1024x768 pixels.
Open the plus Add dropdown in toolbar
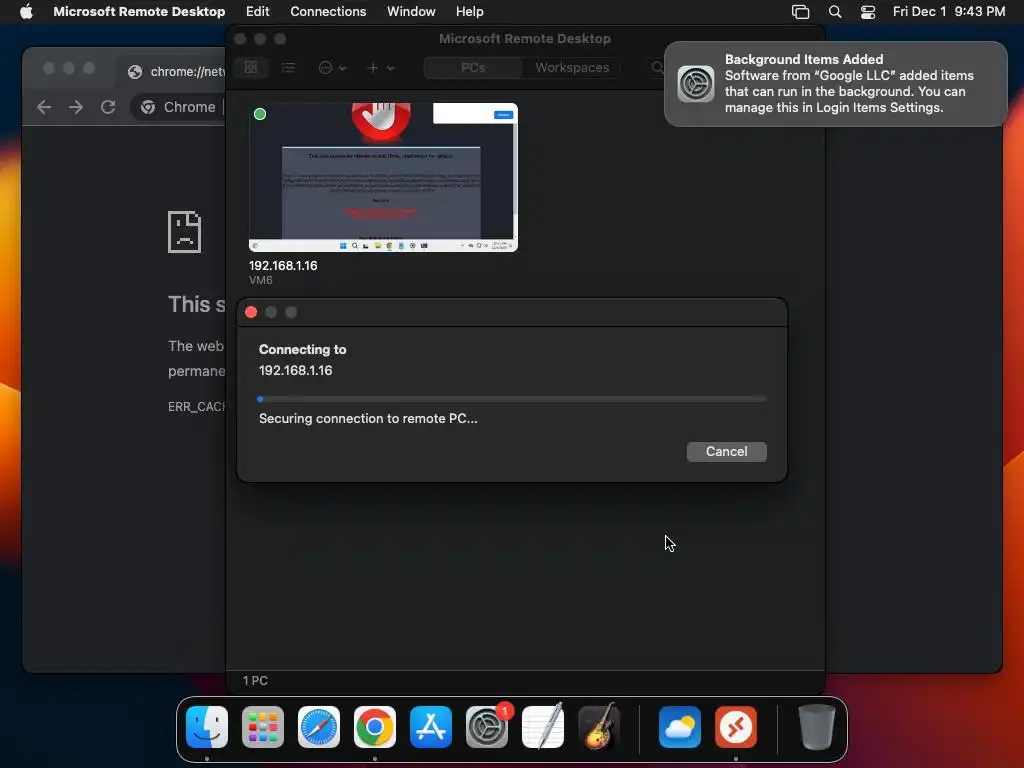tap(381, 67)
